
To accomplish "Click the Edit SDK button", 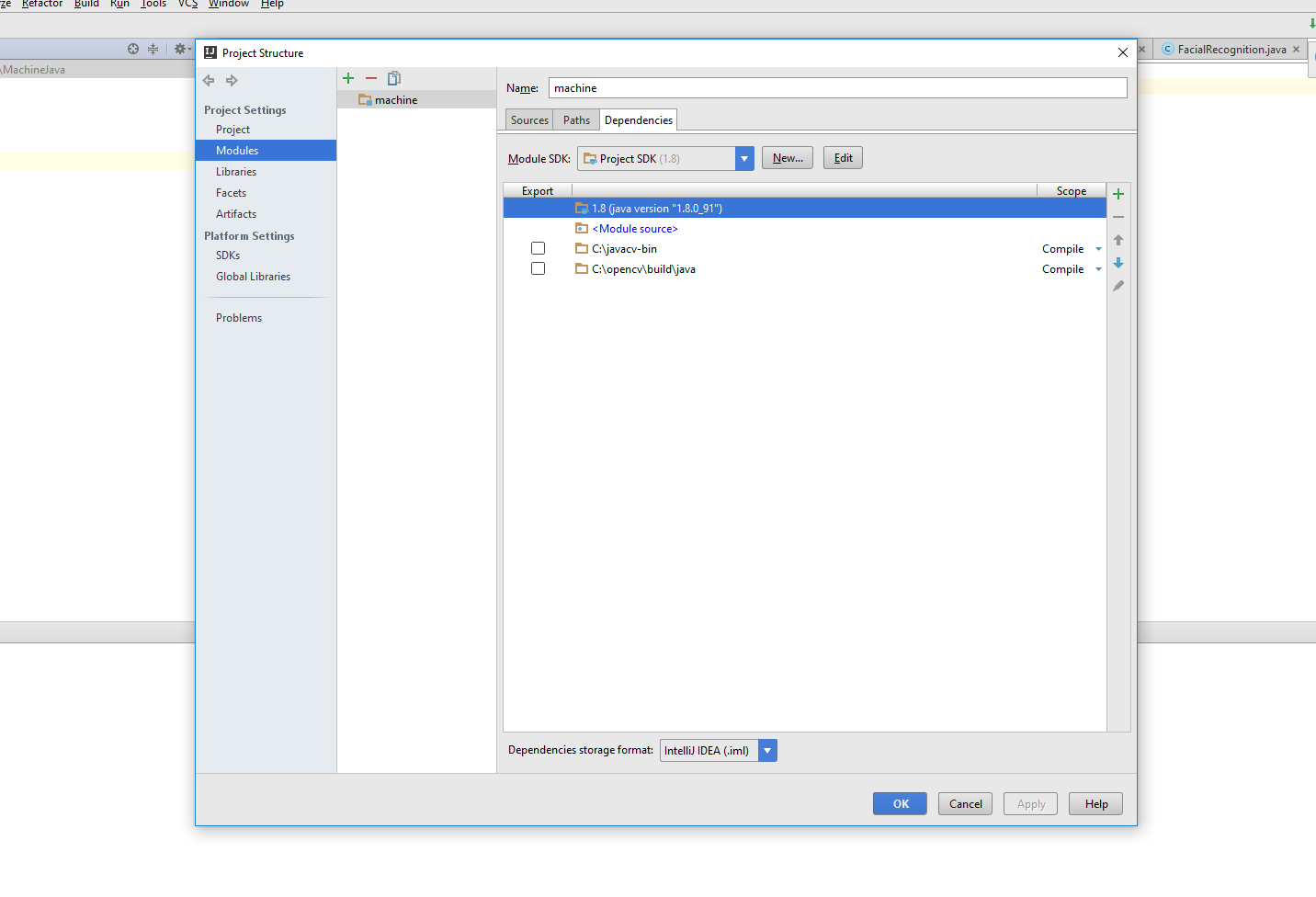I will click(x=843, y=158).
